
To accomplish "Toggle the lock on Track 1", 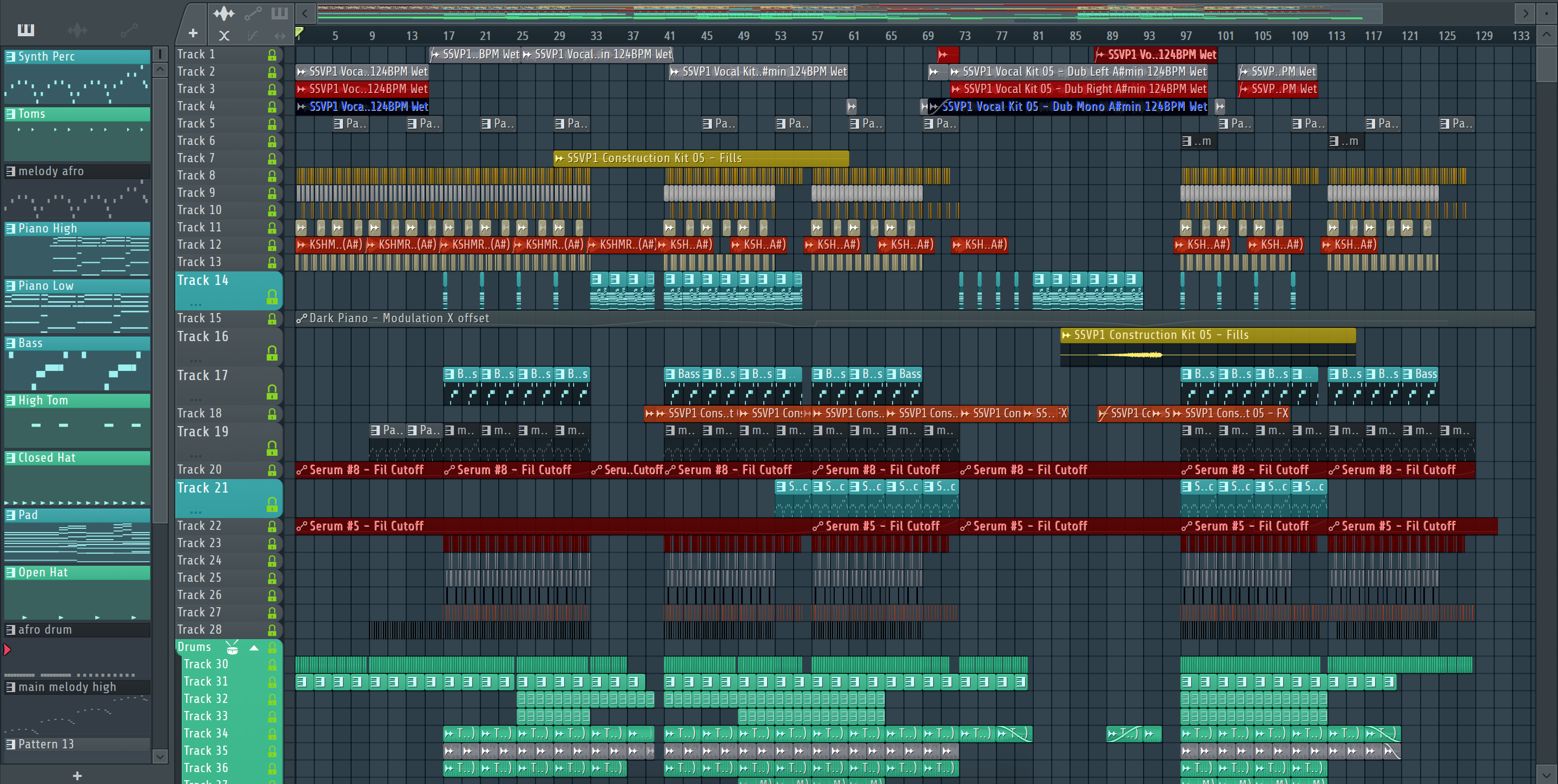I will (272, 55).
